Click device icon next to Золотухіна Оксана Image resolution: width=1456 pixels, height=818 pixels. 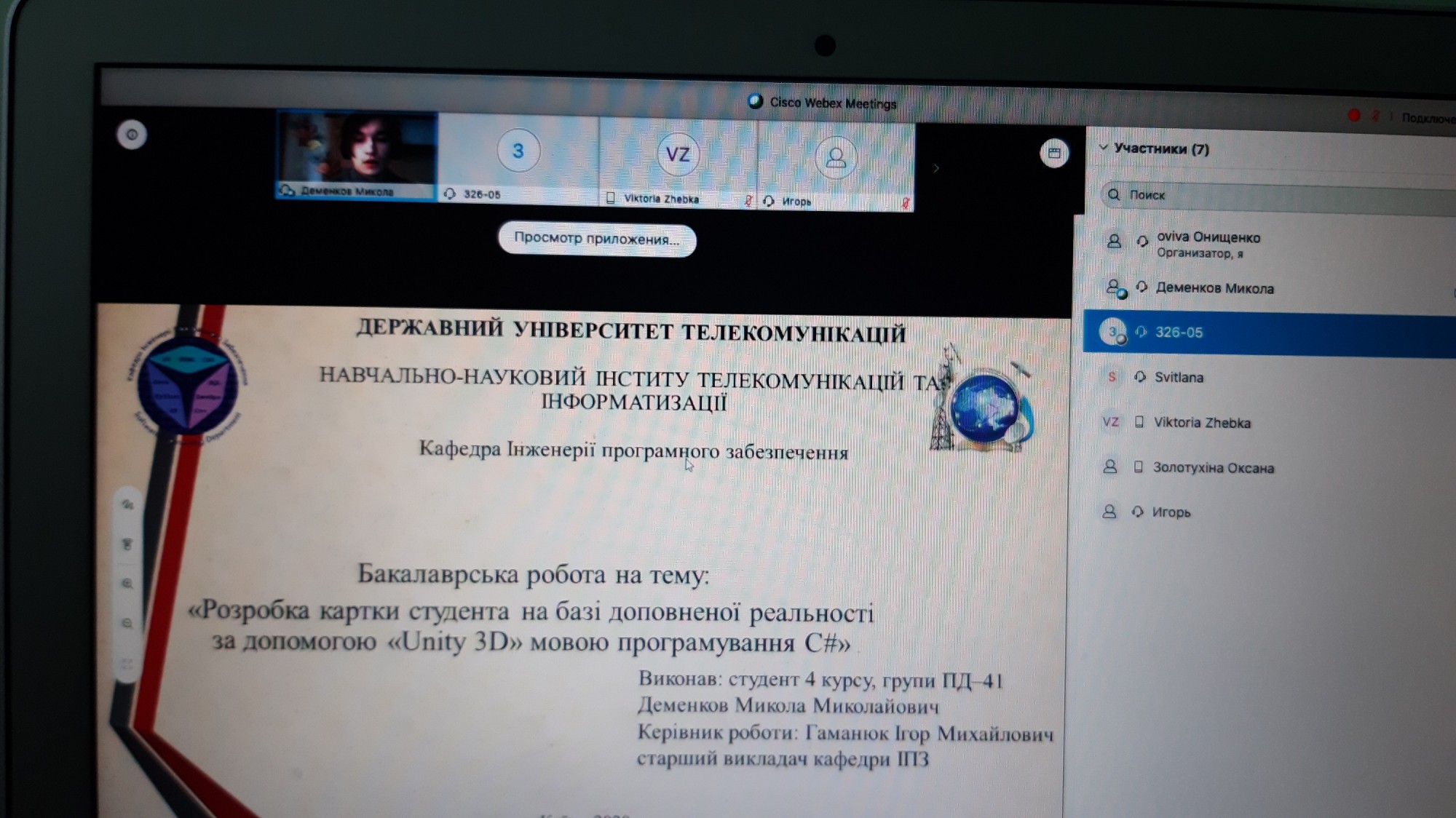click(1139, 467)
